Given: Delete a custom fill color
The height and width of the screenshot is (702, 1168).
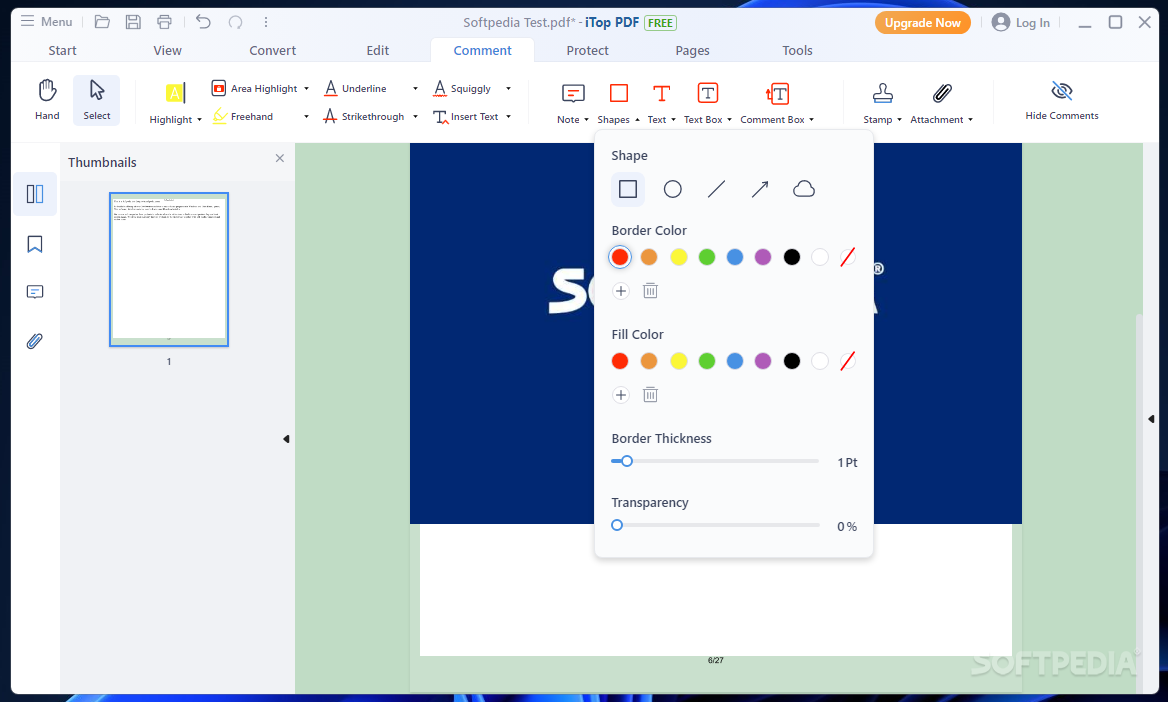Looking at the screenshot, I should [650, 395].
